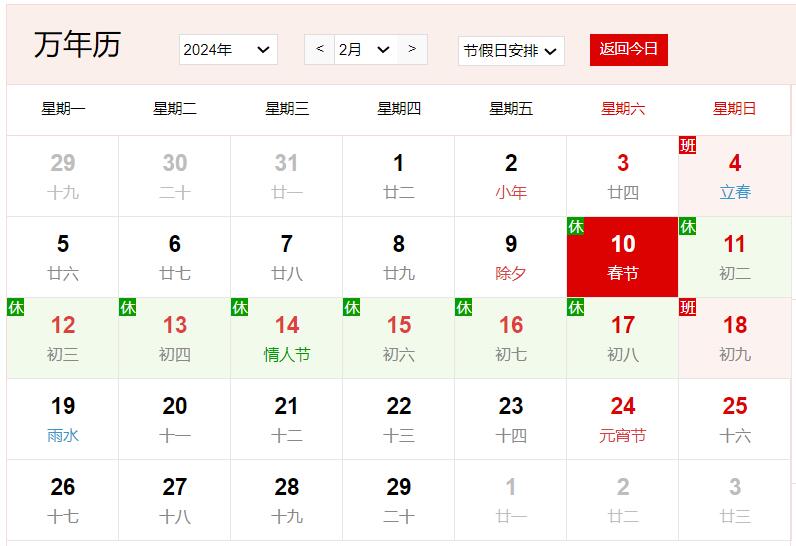Choose February 19 雨水 date cell
796x546 pixels.
(63, 419)
